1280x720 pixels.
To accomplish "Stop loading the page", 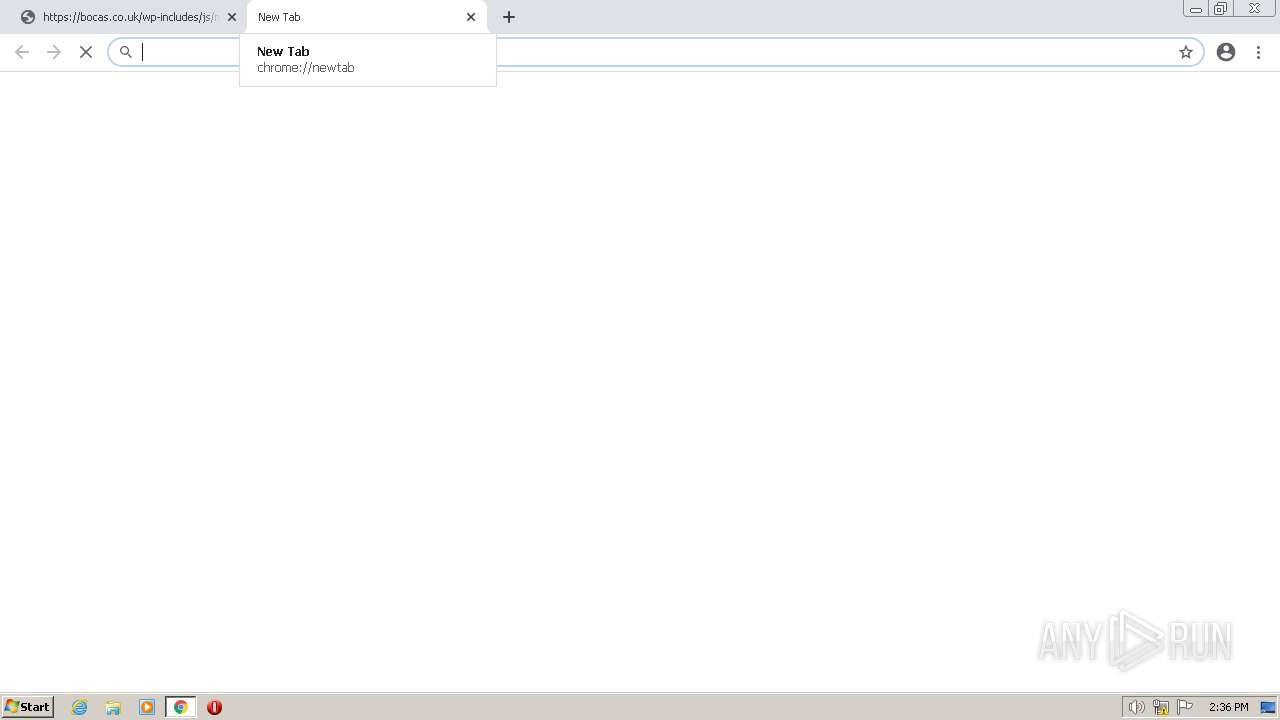I will pos(86,52).
